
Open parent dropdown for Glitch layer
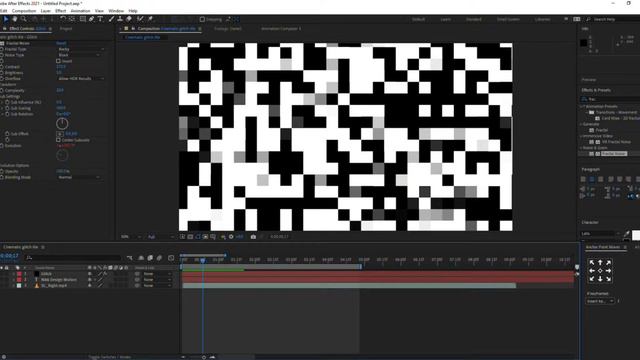pos(157,274)
